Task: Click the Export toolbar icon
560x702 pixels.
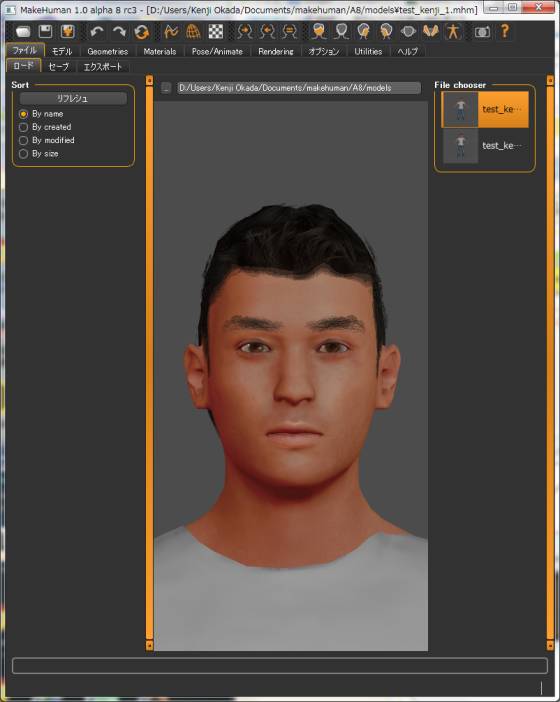Action: tap(68, 31)
